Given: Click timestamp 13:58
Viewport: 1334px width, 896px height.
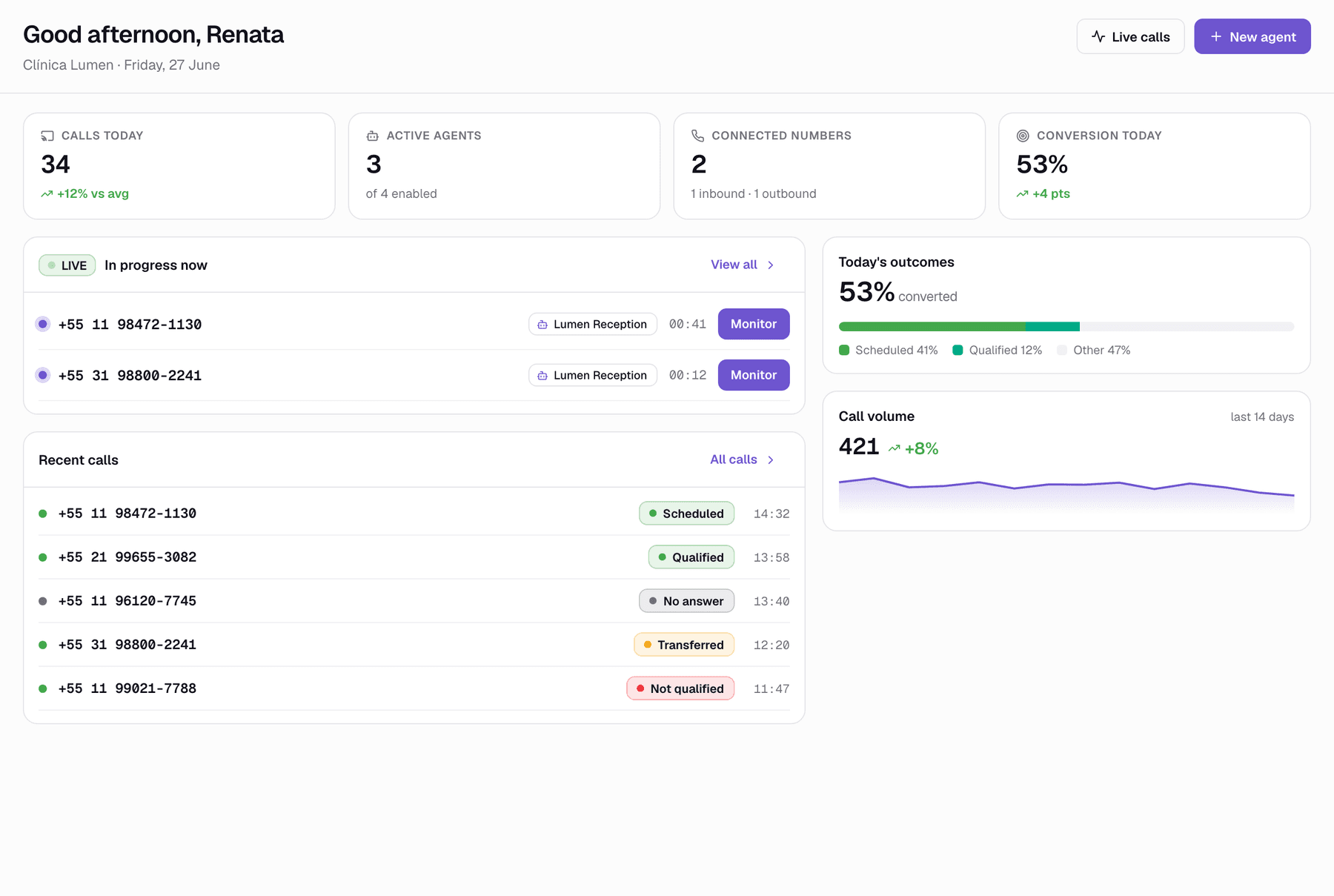Looking at the screenshot, I should [771, 557].
